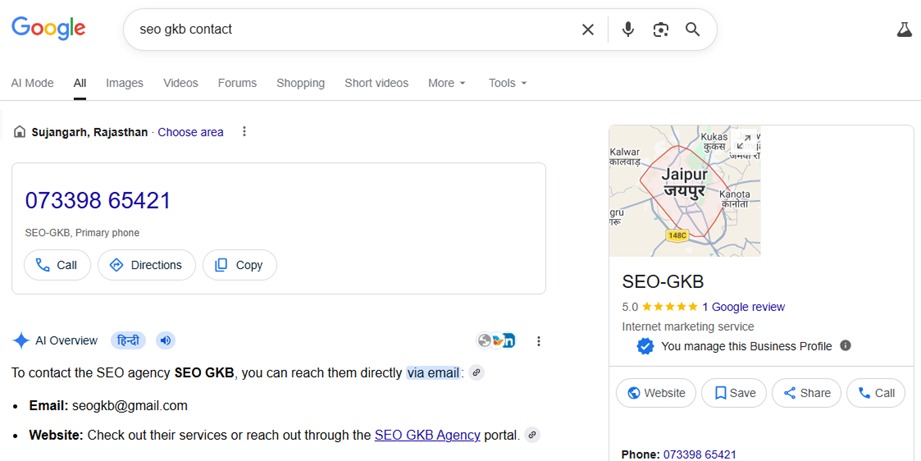Click the link chip after 'portal.'
This screenshot has width=921, height=461.
[532, 435]
